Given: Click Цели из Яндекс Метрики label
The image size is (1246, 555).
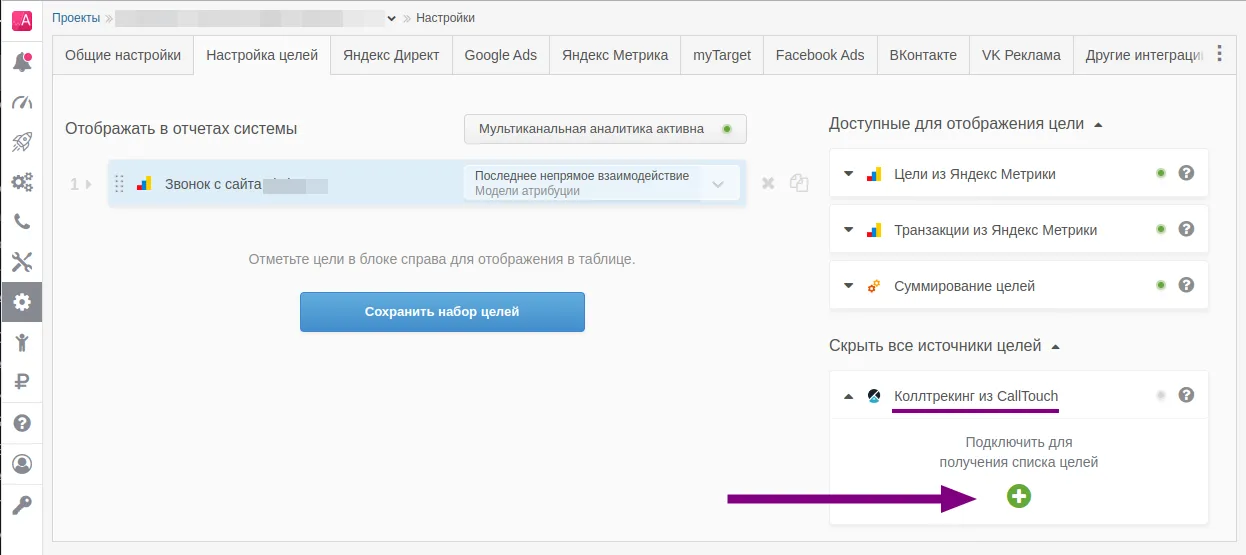Looking at the screenshot, I should pos(975,174).
